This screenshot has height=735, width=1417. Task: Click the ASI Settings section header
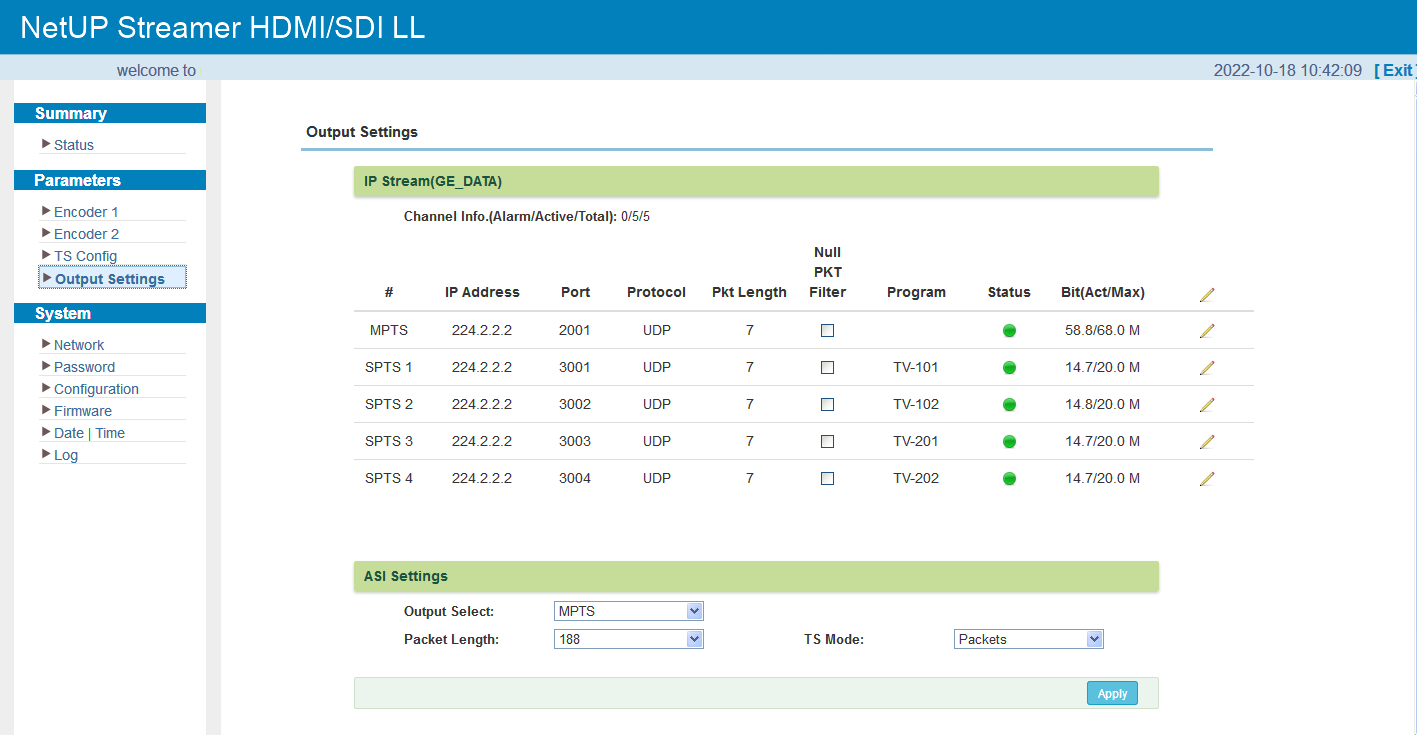pyautogui.click(x=756, y=576)
